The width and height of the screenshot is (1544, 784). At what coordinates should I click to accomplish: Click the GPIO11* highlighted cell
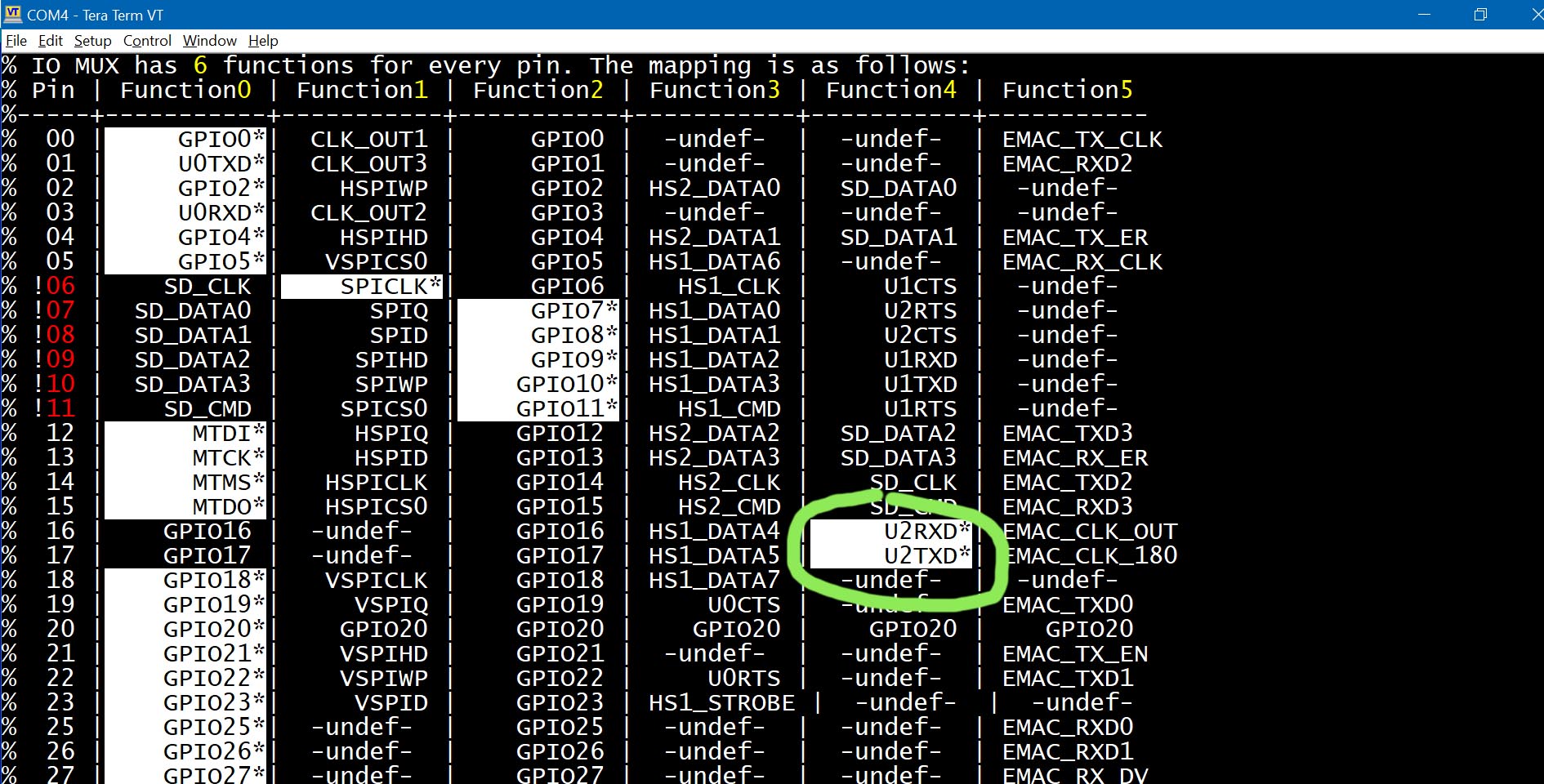[x=538, y=409]
